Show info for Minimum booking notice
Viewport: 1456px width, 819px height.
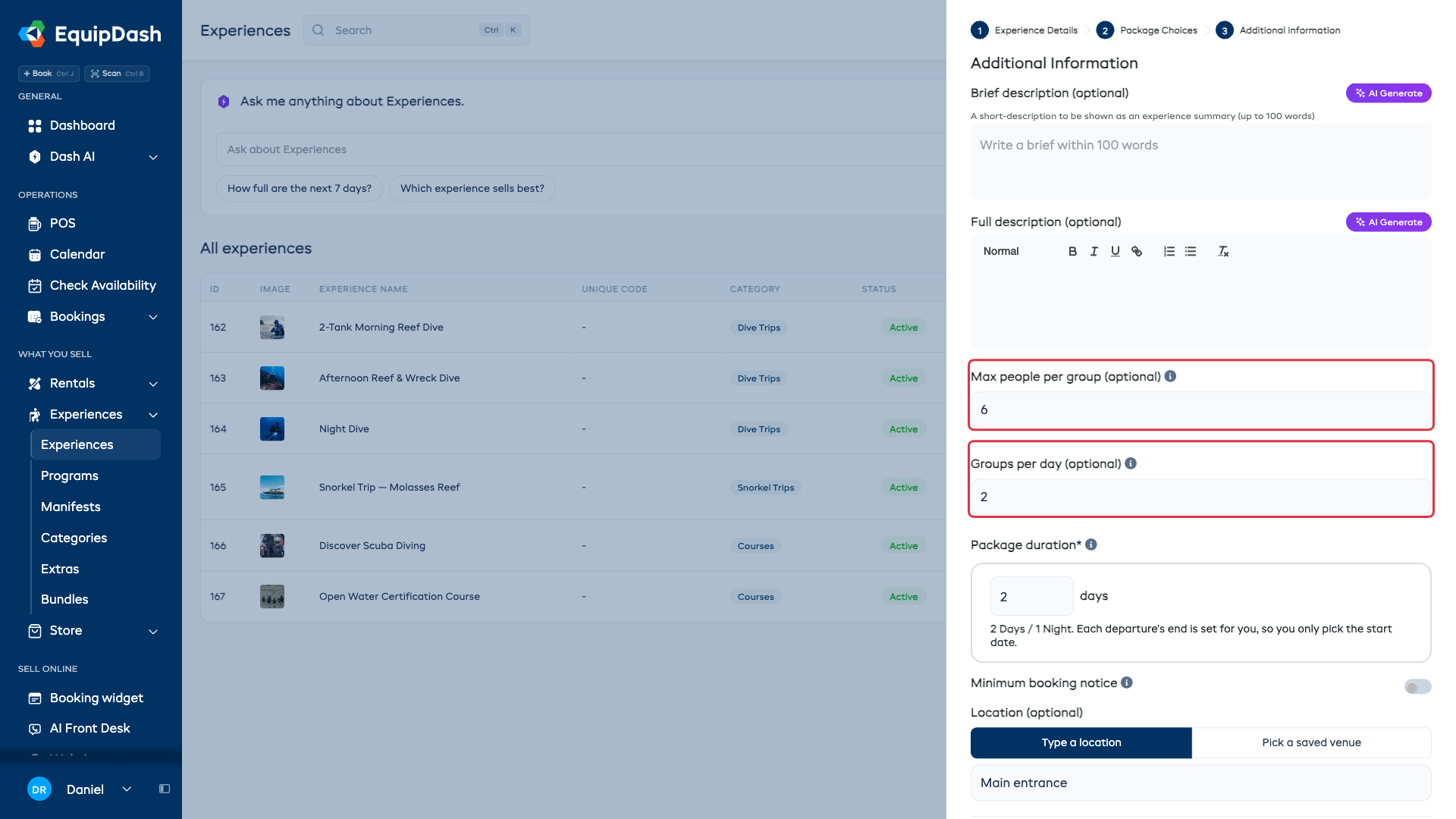coord(1127,682)
